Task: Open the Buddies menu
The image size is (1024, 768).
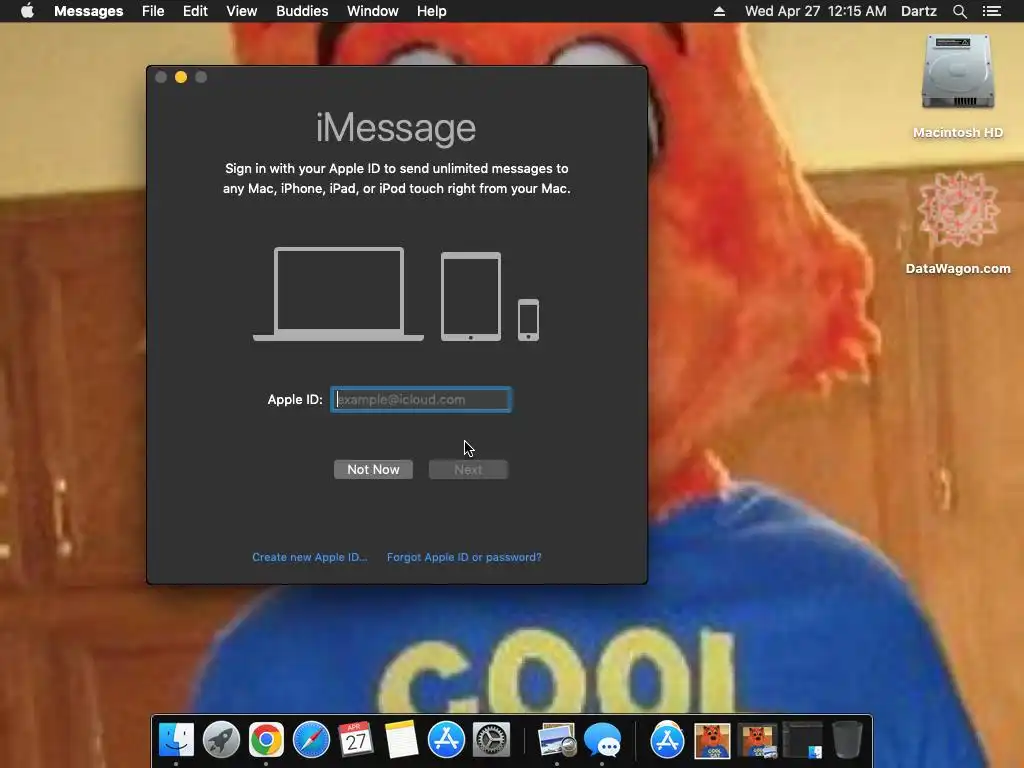Action: pos(302,11)
